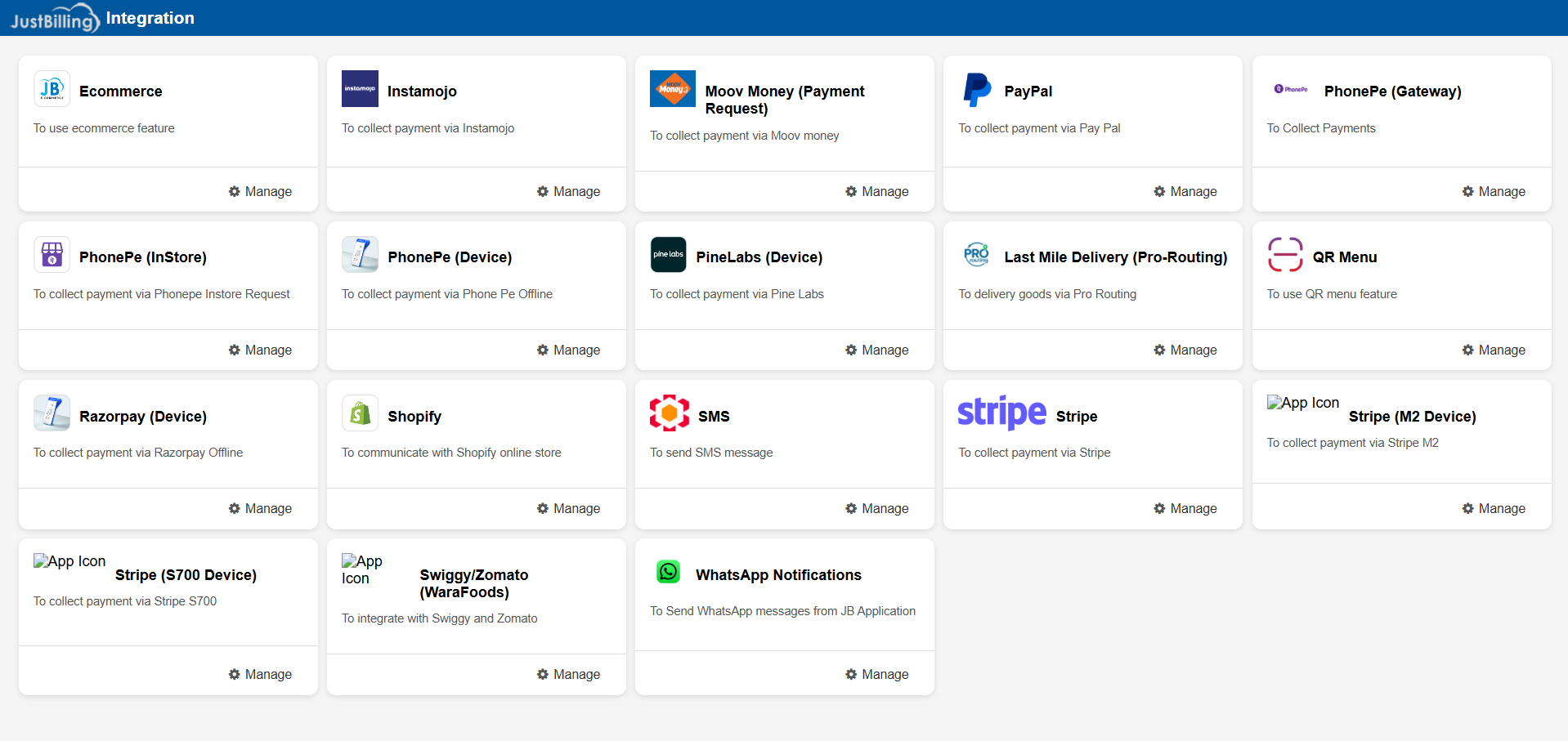Click the PayPal logo icon
The image size is (1568, 741).
pos(976,90)
